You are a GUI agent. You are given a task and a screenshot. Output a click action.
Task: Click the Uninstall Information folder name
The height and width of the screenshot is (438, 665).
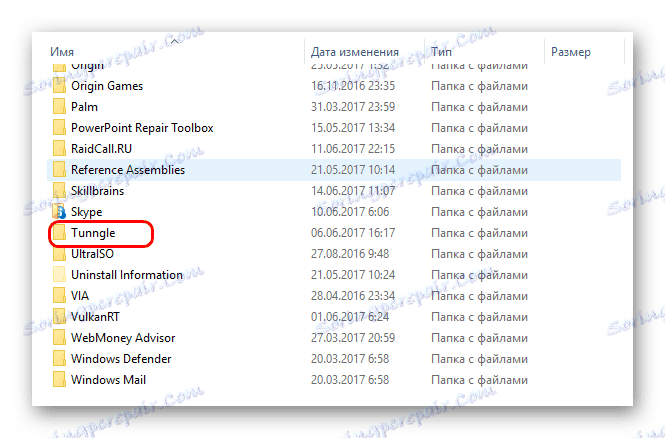click(127, 275)
